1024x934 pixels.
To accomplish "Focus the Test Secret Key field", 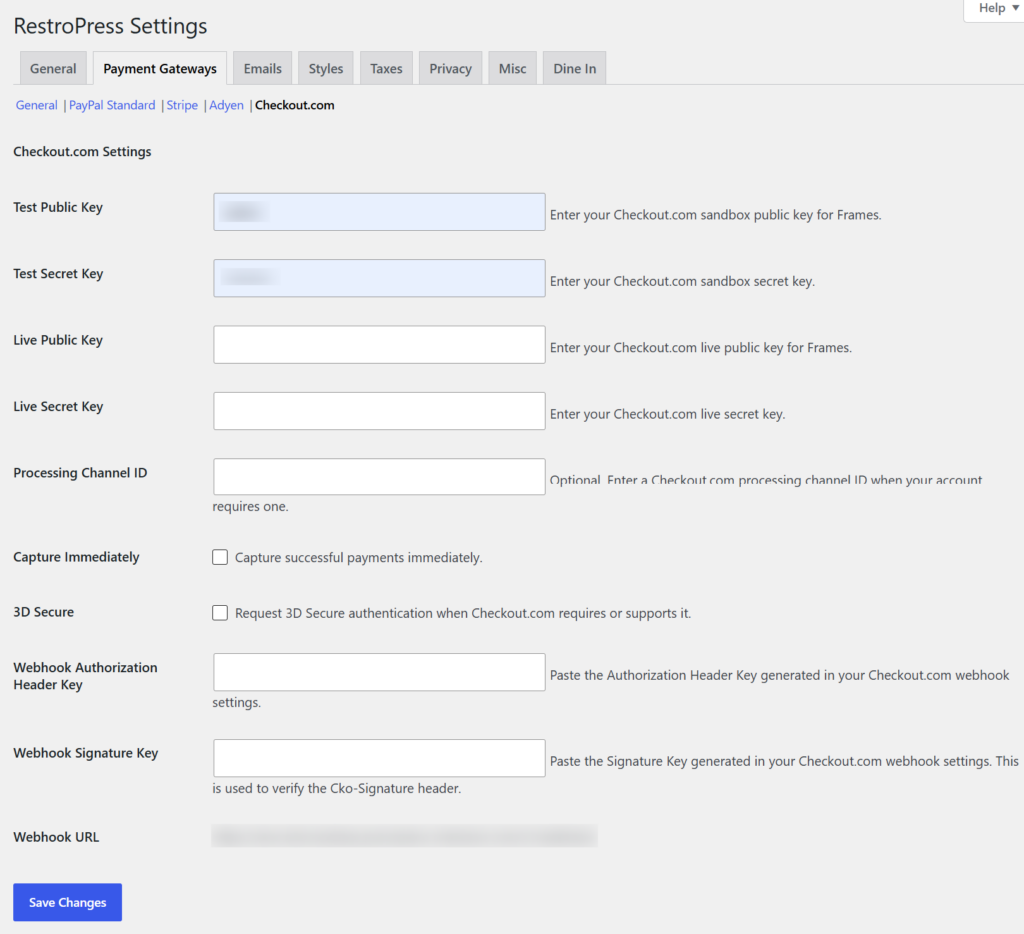I will 379,278.
